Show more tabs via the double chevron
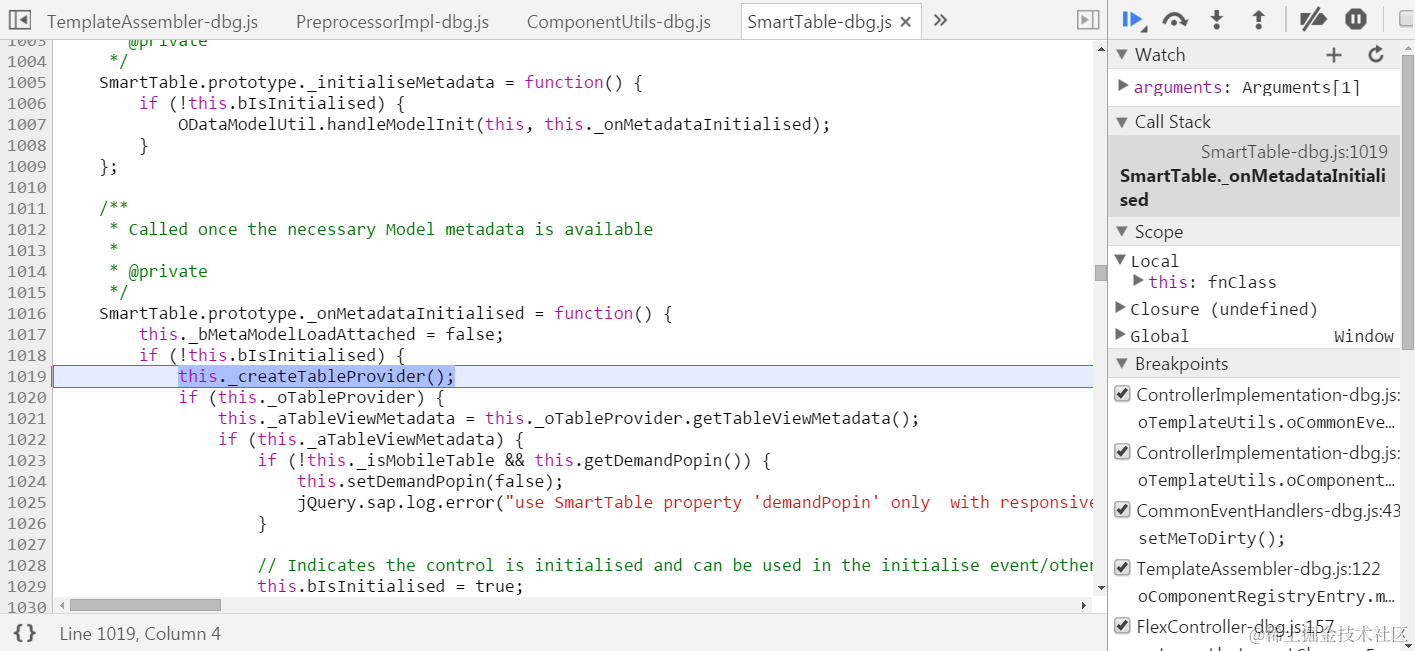 click(x=940, y=20)
